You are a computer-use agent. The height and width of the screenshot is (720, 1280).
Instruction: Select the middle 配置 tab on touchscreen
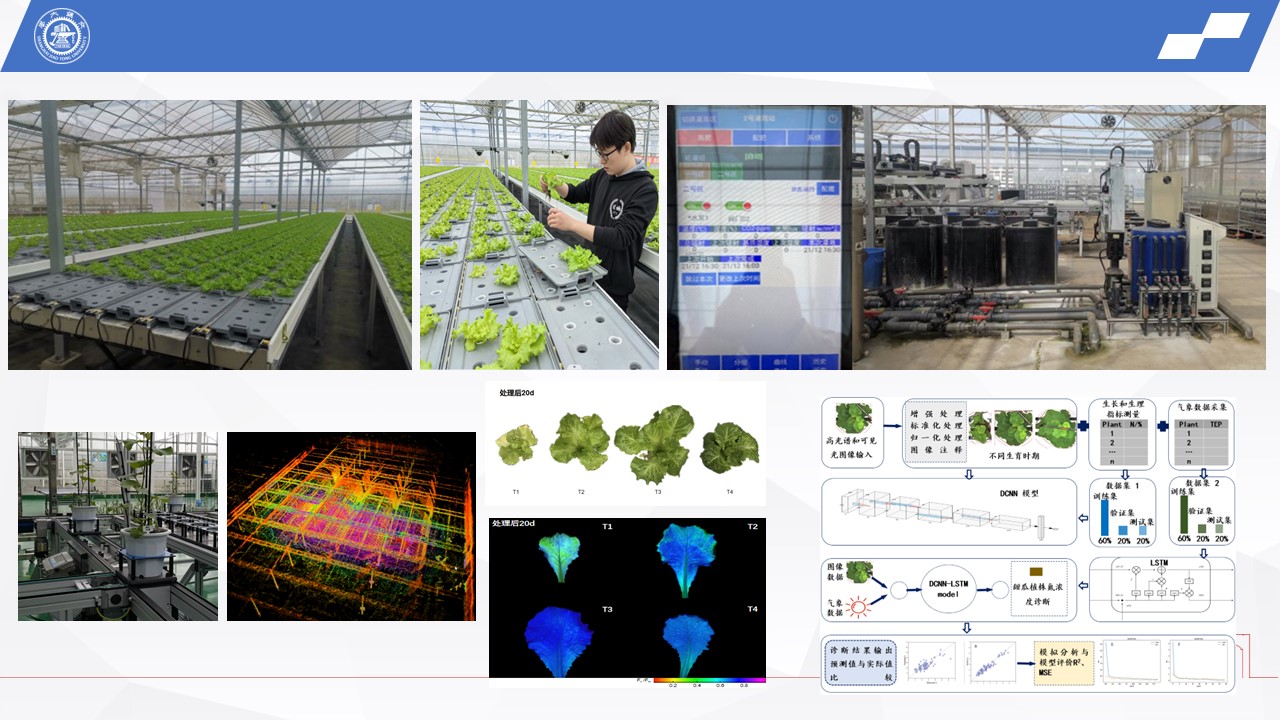click(759, 138)
